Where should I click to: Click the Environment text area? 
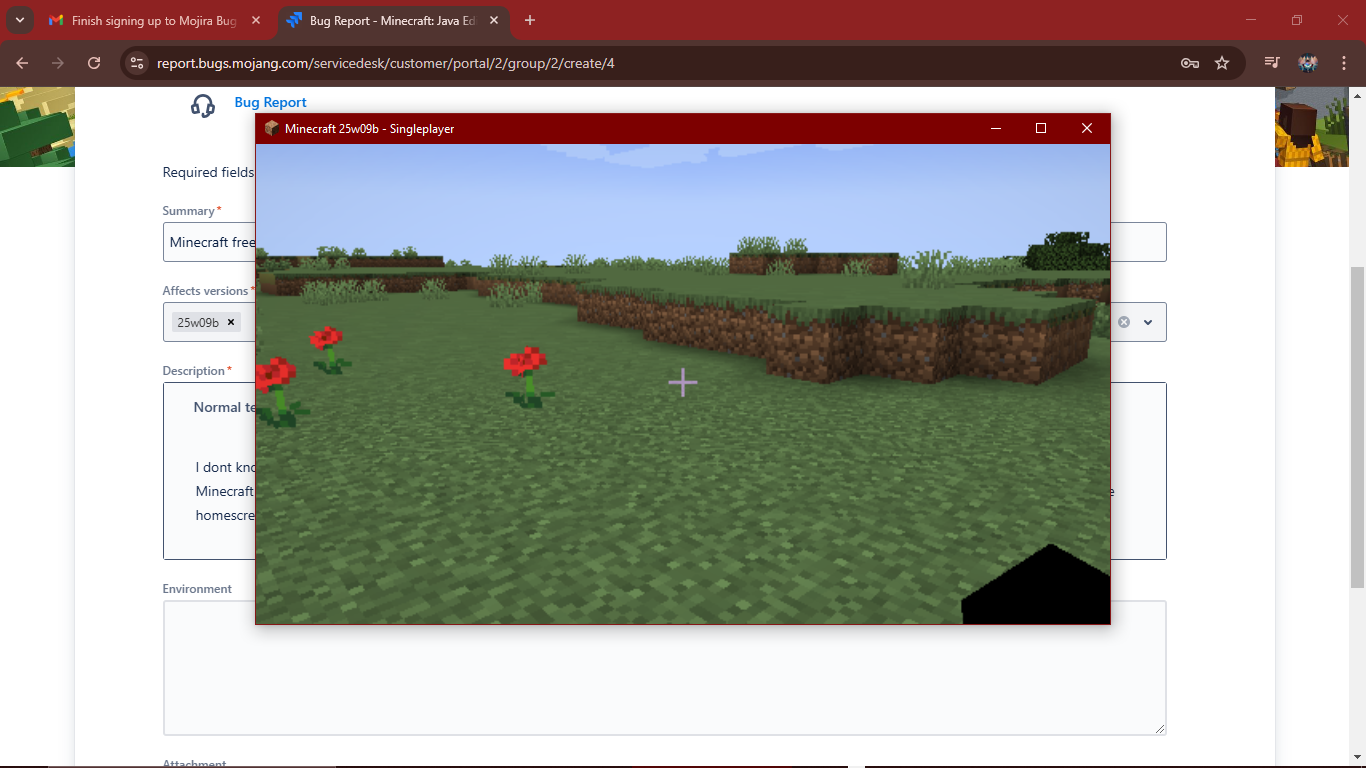click(664, 668)
